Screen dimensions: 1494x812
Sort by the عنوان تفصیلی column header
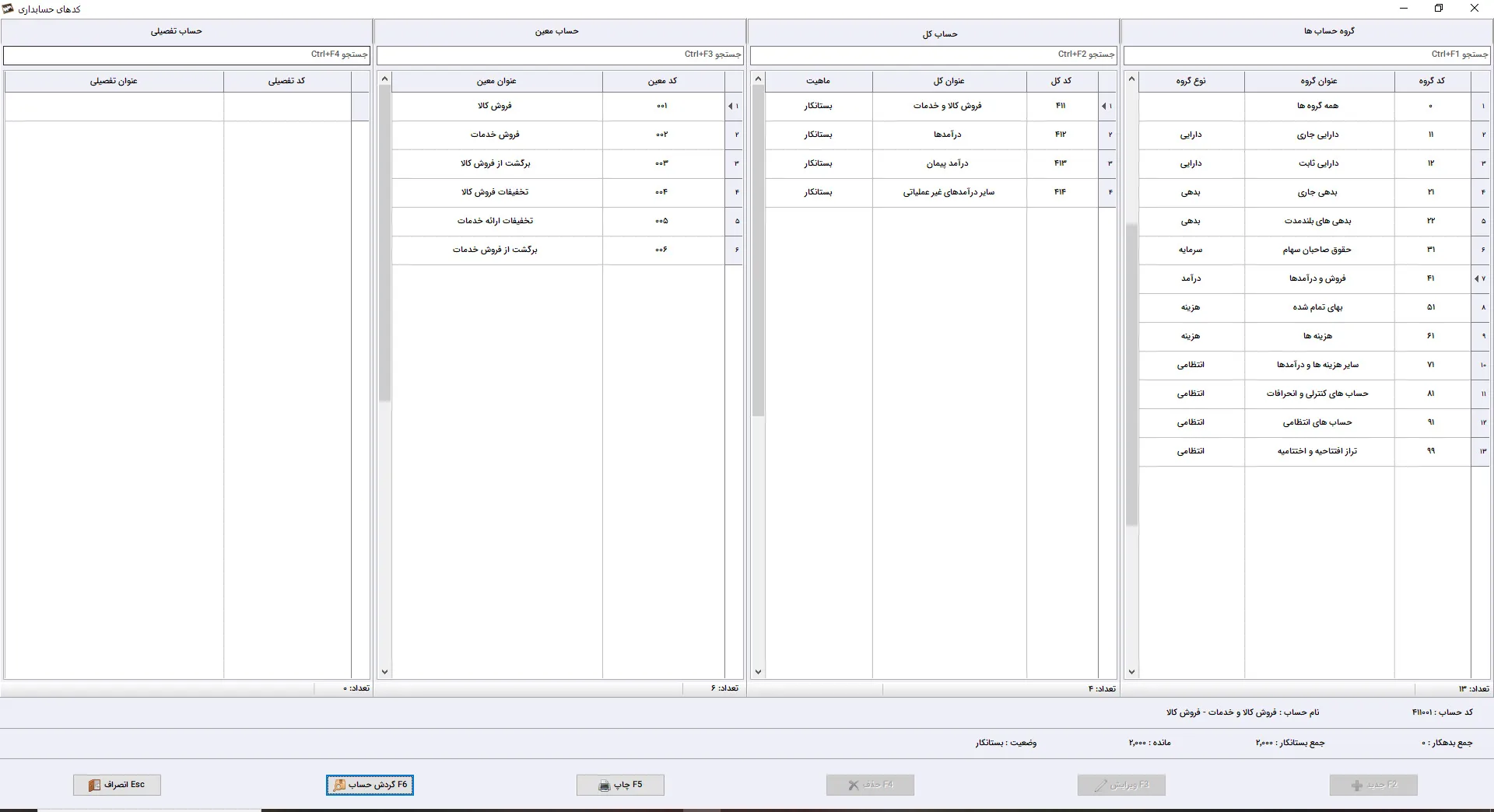click(x=114, y=81)
